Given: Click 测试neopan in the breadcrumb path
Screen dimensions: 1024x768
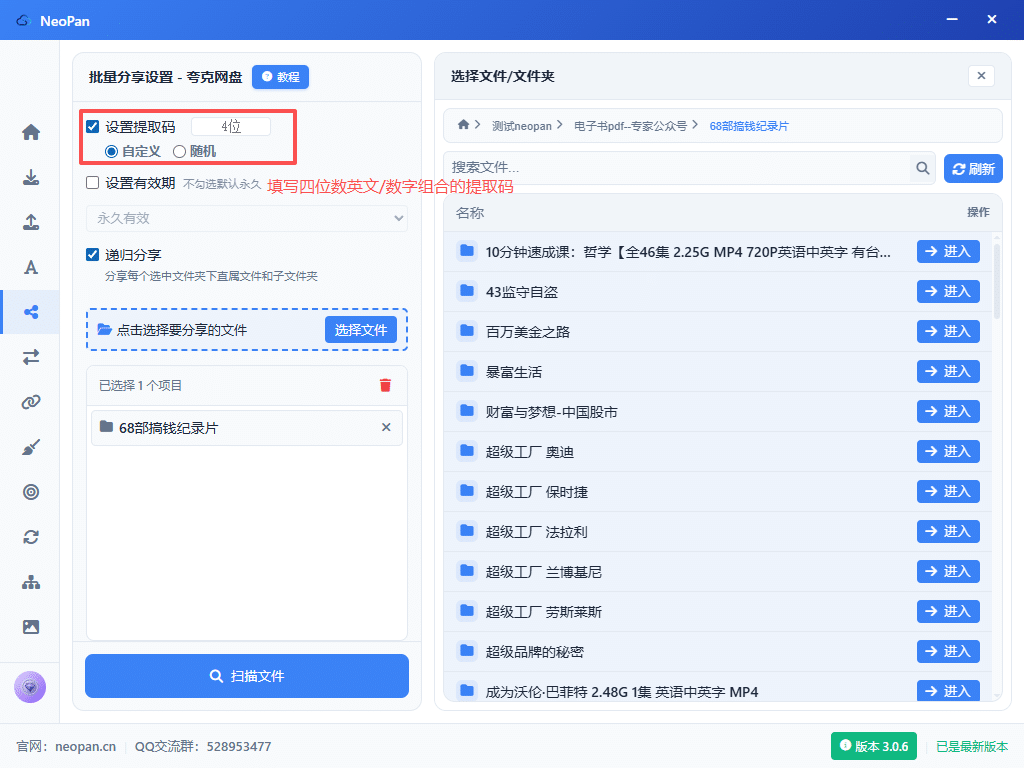Looking at the screenshot, I should 521,126.
